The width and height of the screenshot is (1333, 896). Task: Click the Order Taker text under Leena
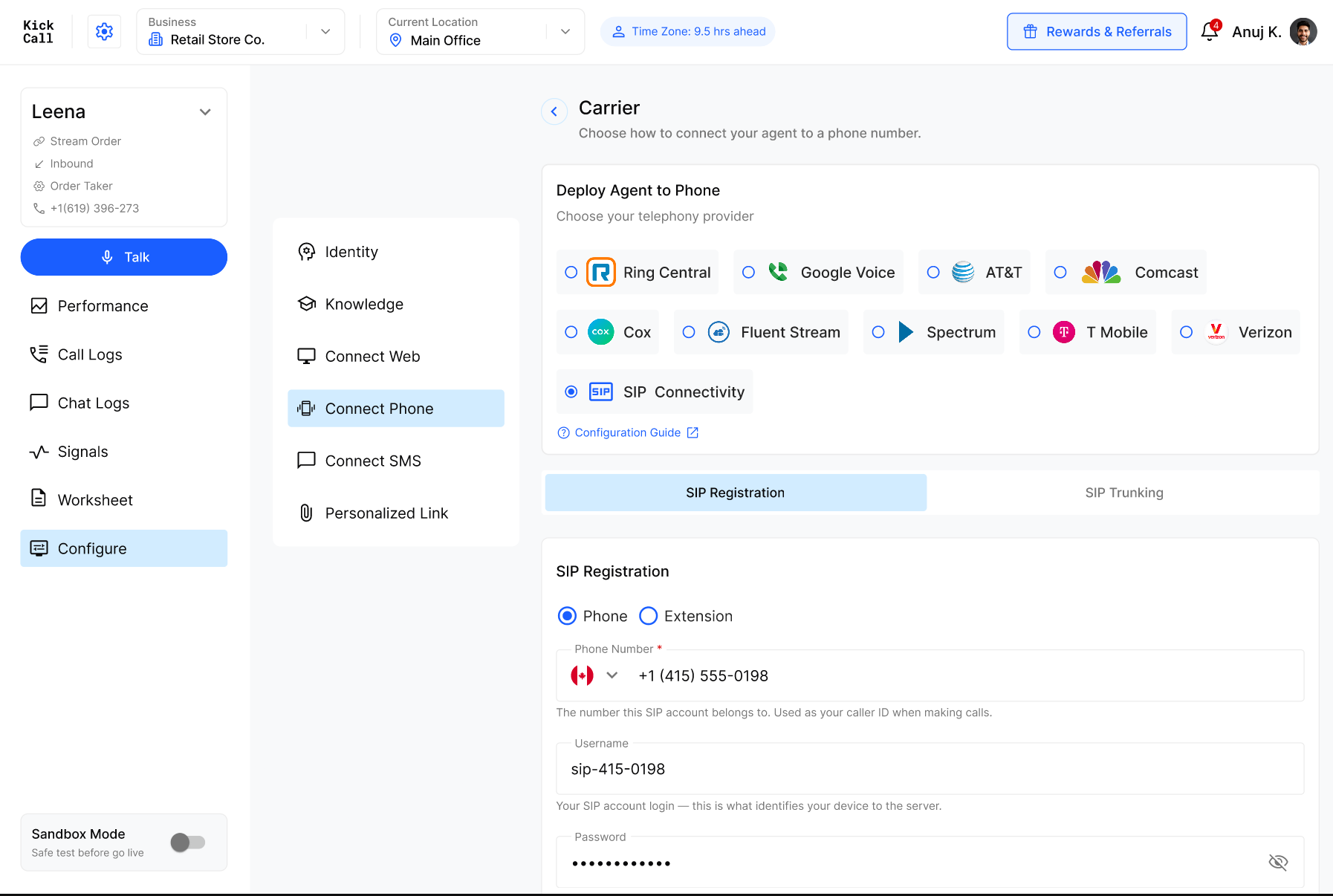click(82, 186)
